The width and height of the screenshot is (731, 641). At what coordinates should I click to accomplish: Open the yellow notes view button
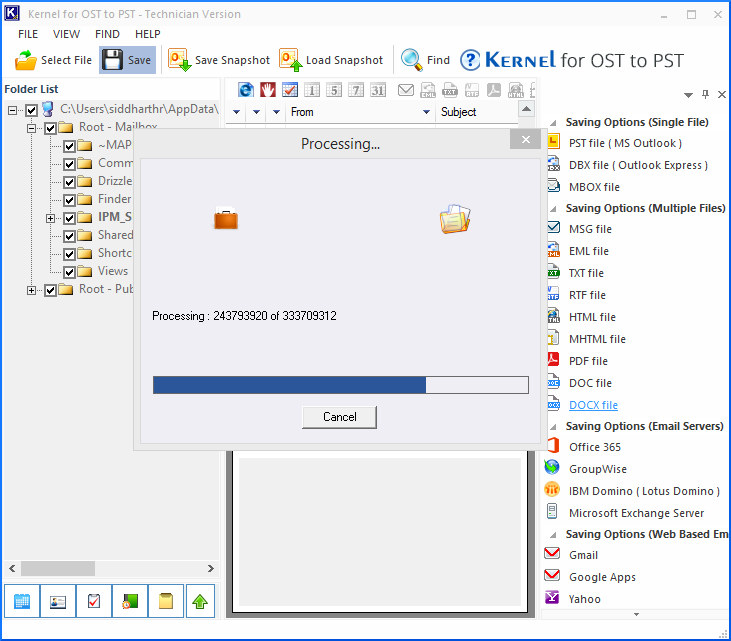coord(166,601)
